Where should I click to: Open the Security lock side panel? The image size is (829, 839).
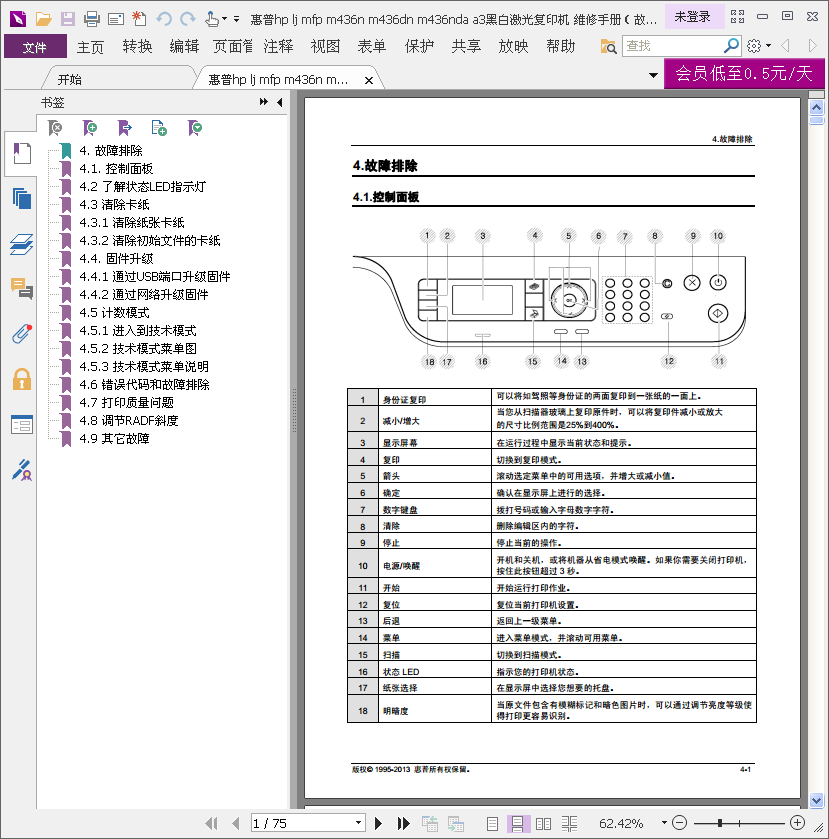(22, 379)
